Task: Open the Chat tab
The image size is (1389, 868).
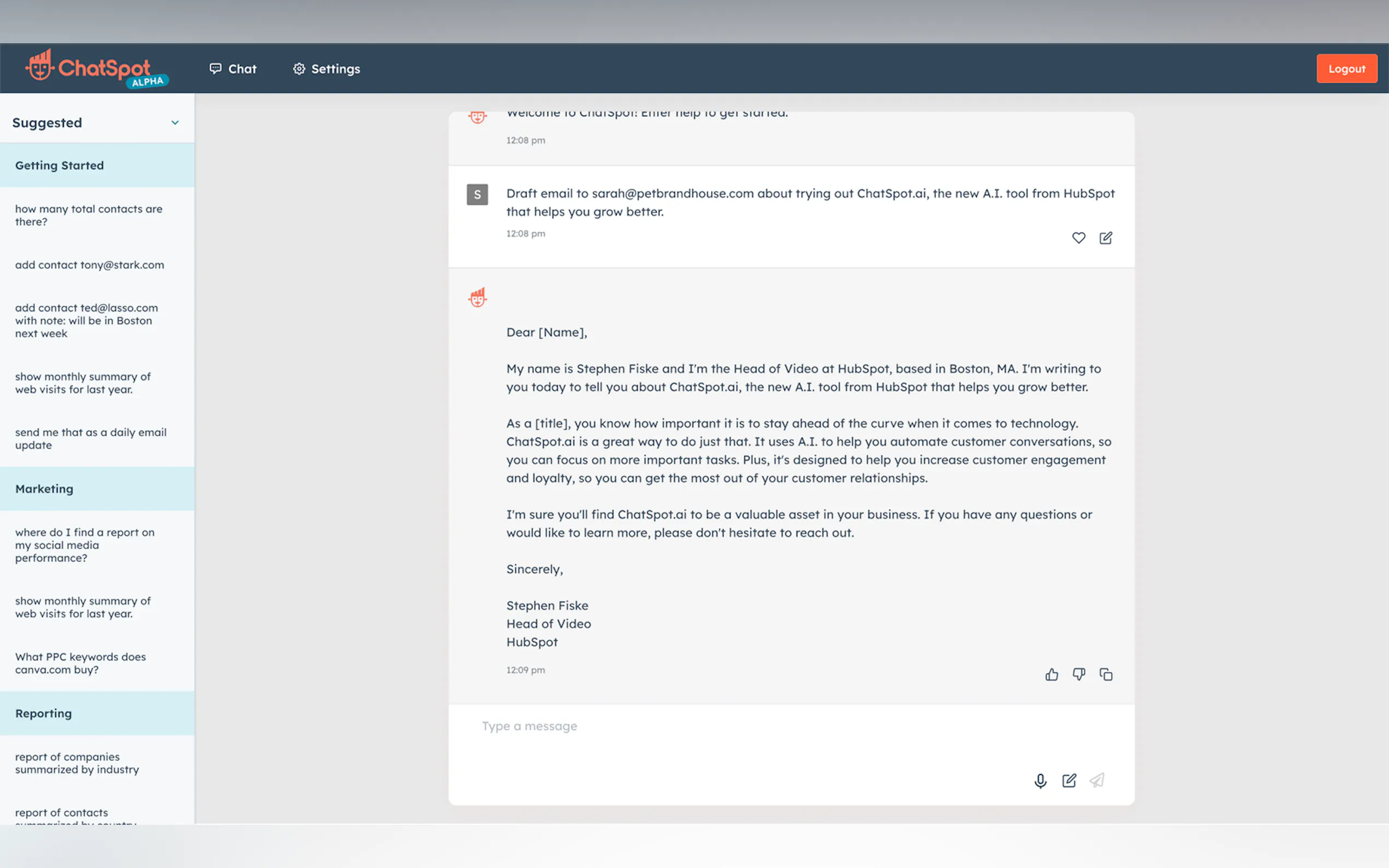Action: (233, 69)
